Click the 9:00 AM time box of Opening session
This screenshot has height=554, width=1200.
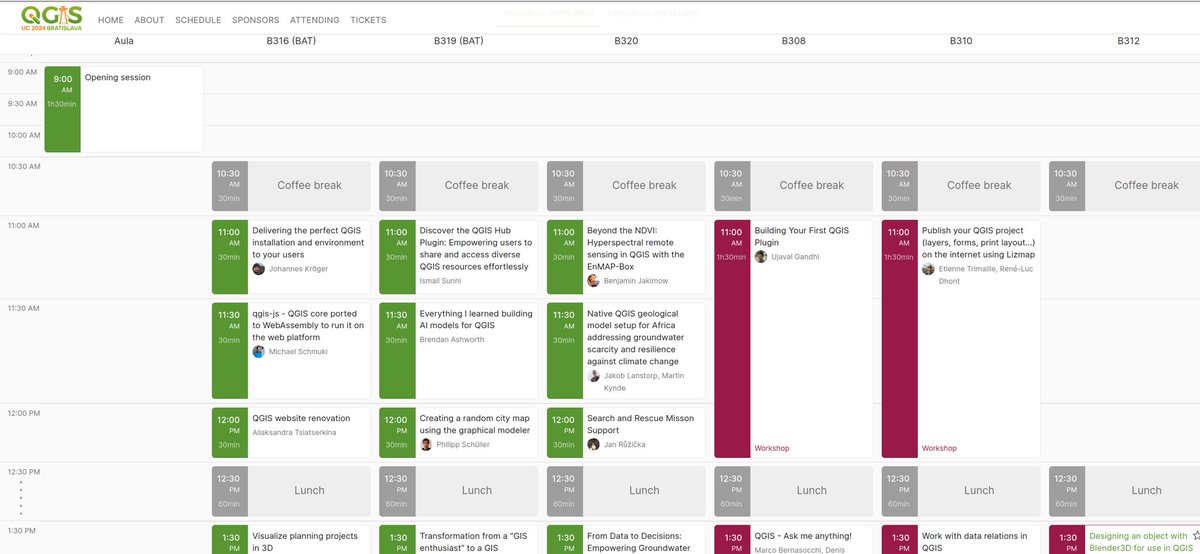62,109
